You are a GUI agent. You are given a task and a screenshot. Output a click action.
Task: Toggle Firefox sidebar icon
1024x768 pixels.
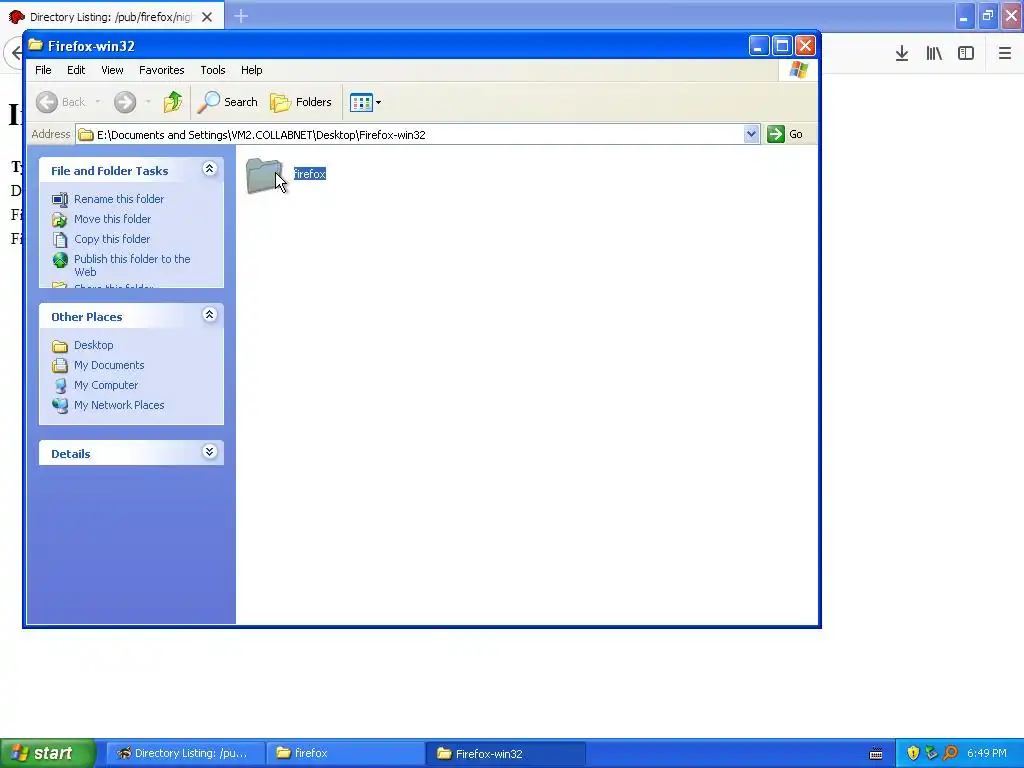point(966,54)
